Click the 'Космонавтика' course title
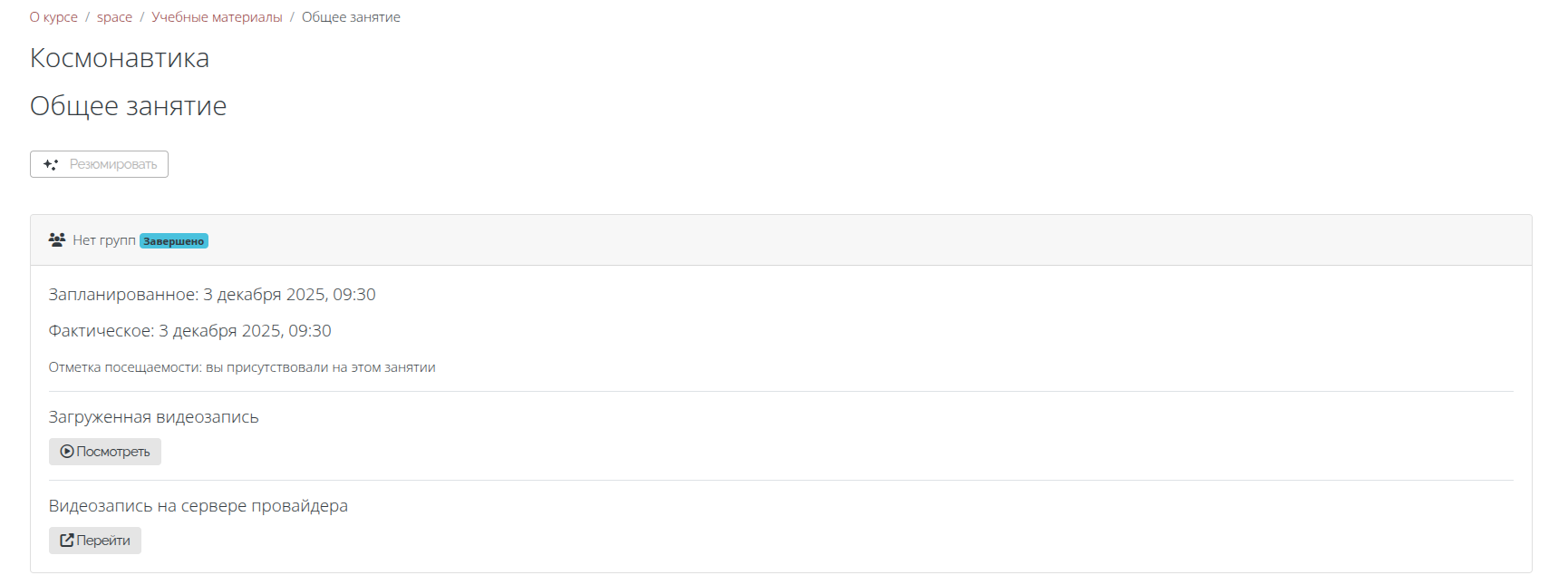Image resolution: width=1568 pixels, height=585 pixels. (120, 58)
